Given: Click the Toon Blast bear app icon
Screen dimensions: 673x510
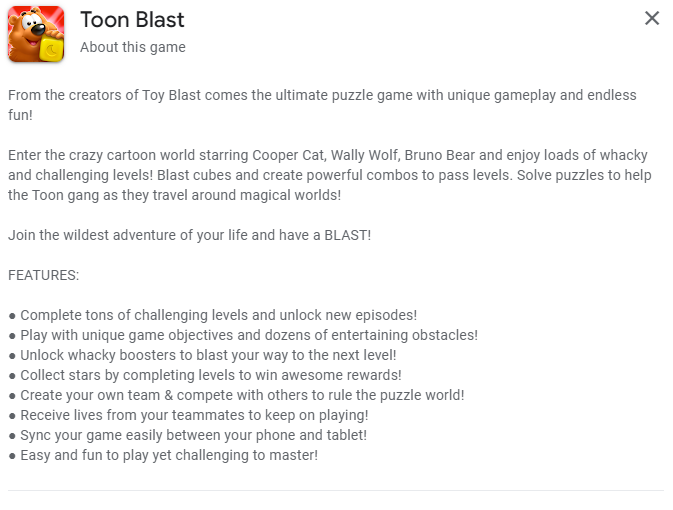Looking at the screenshot, I should [36, 34].
